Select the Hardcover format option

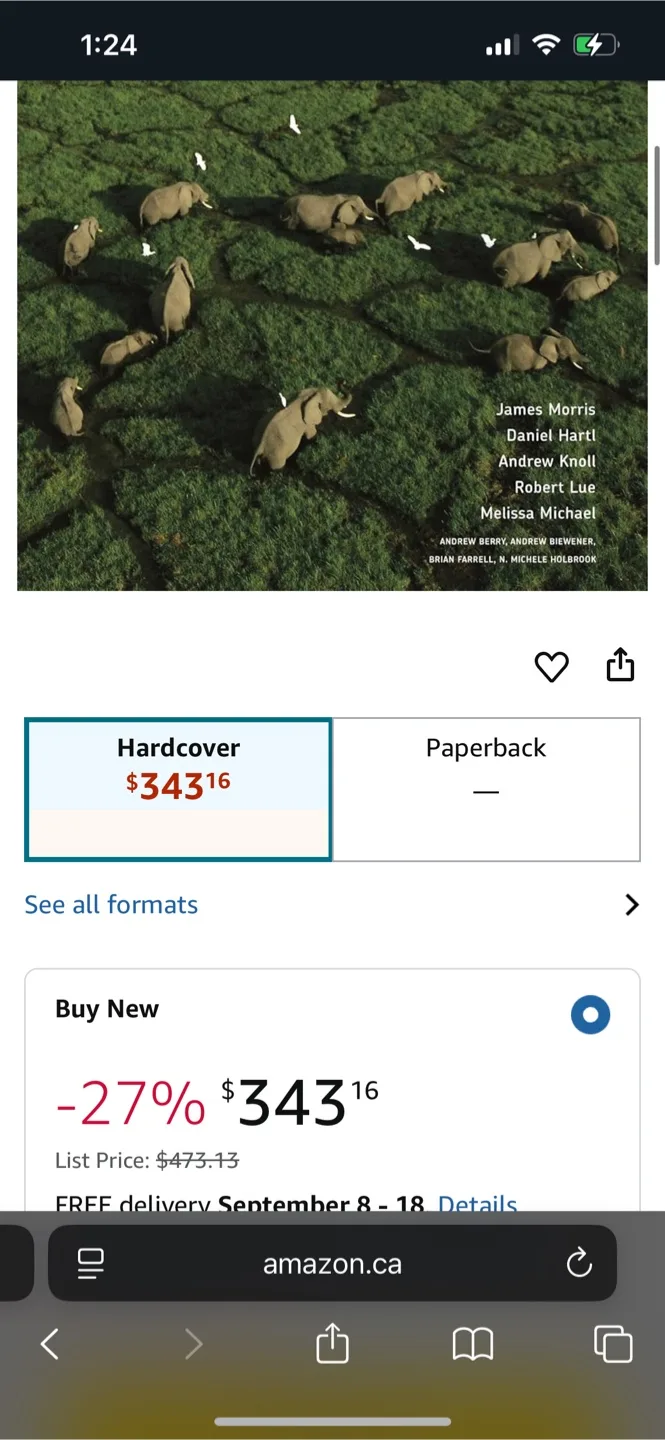point(178,789)
